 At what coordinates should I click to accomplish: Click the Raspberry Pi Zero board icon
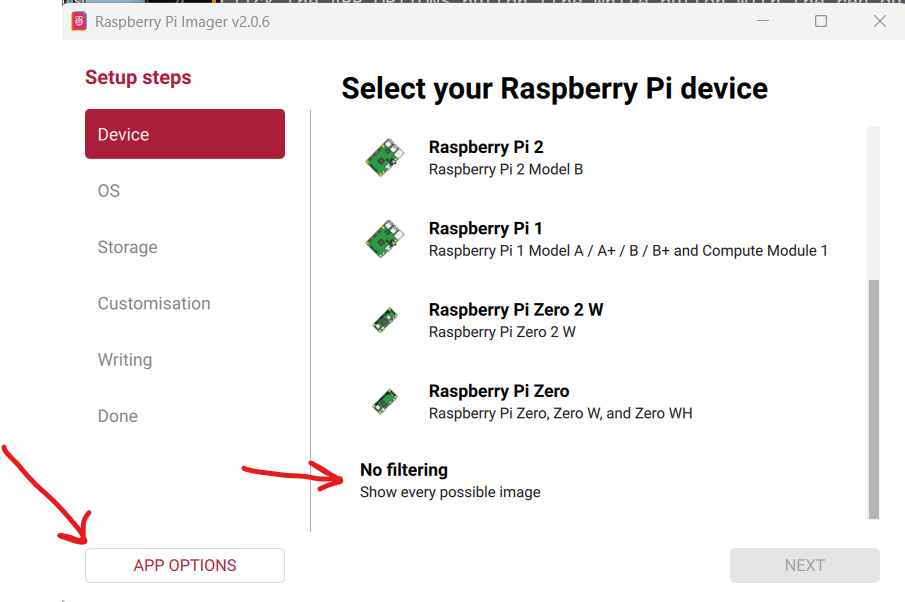(383, 401)
